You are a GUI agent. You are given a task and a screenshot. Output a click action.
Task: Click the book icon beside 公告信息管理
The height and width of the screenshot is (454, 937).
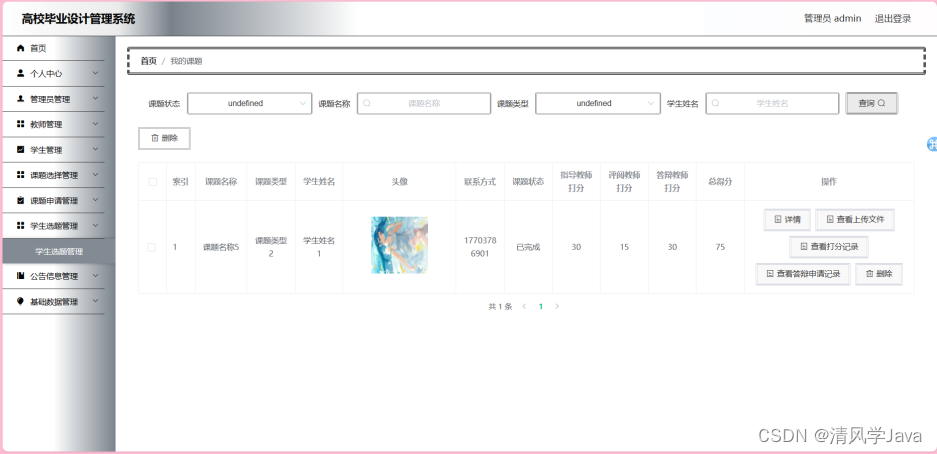point(21,276)
